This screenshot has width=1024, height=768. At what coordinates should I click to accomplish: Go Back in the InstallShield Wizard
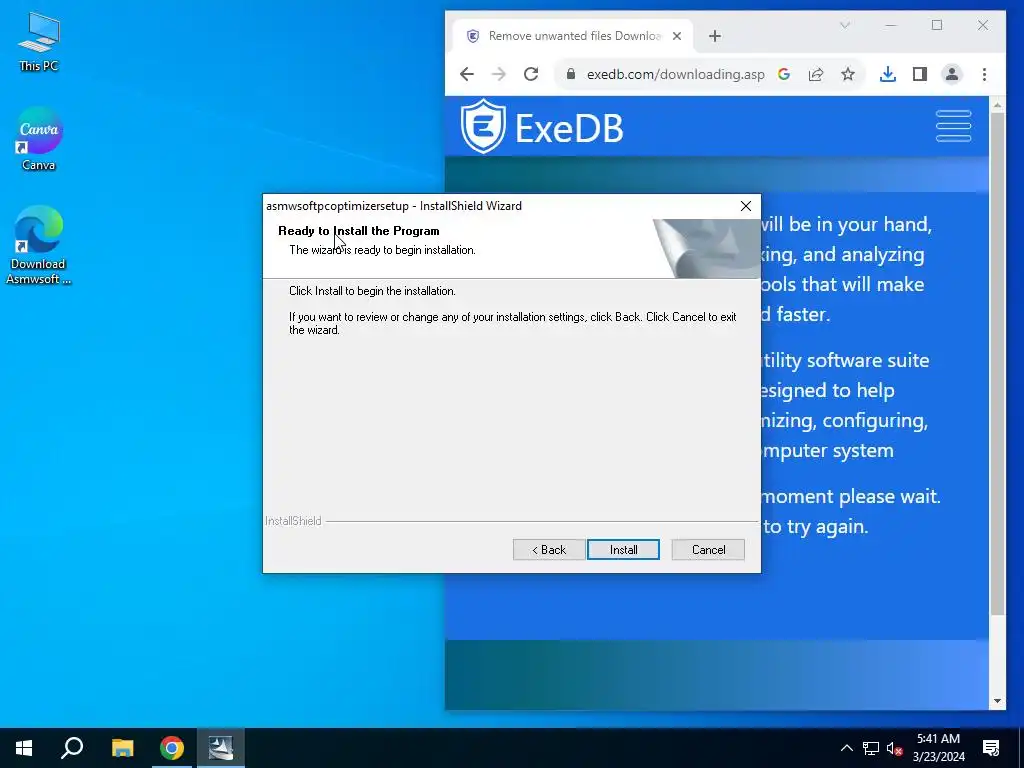pos(549,550)
